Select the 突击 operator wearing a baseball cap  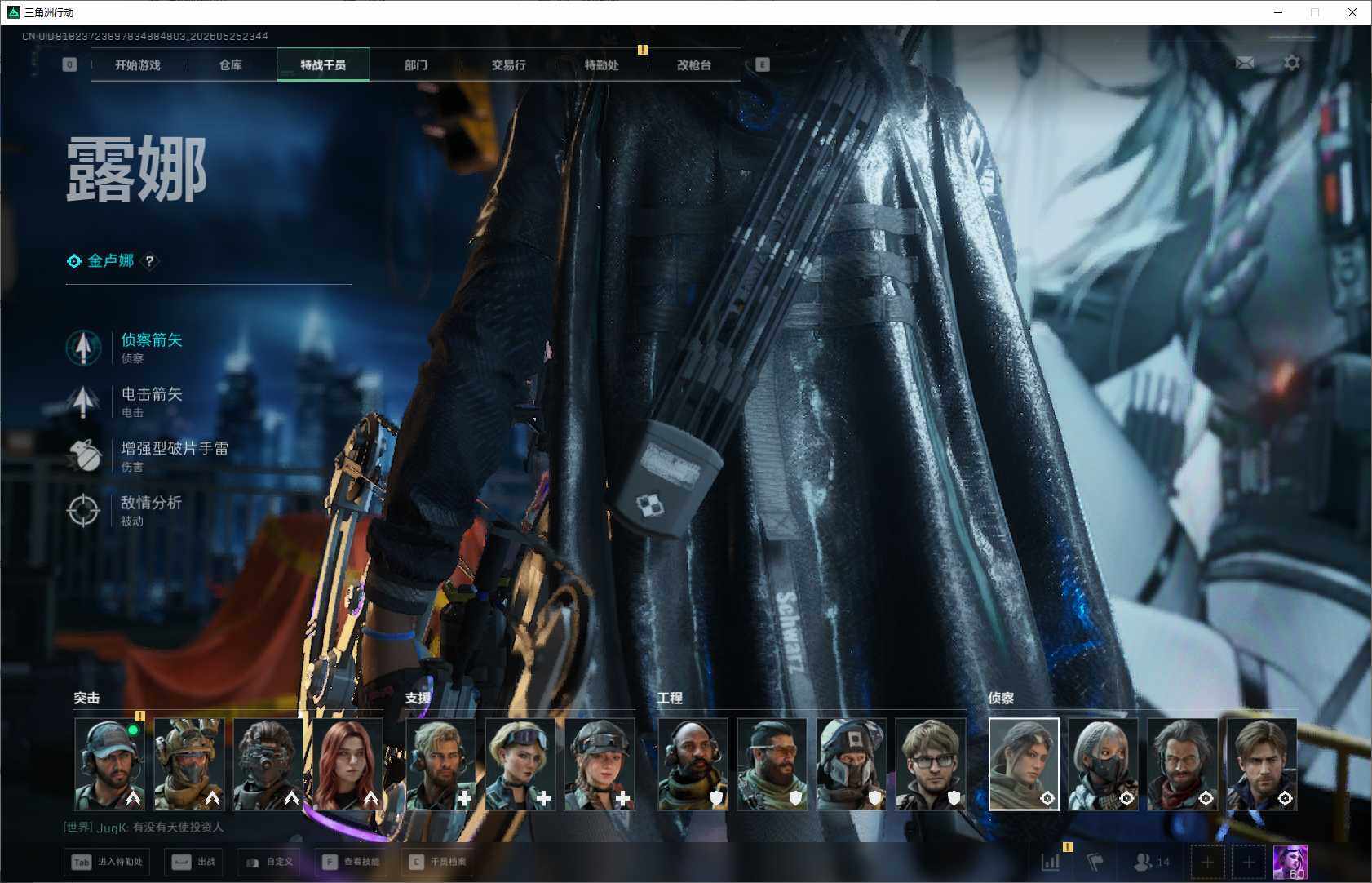tap(109, 764)
